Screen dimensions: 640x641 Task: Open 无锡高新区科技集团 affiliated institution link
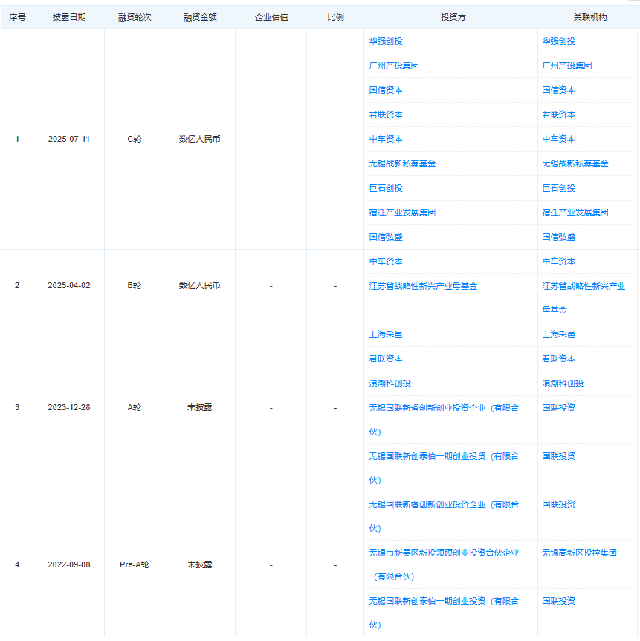click(x=580, y=553)
